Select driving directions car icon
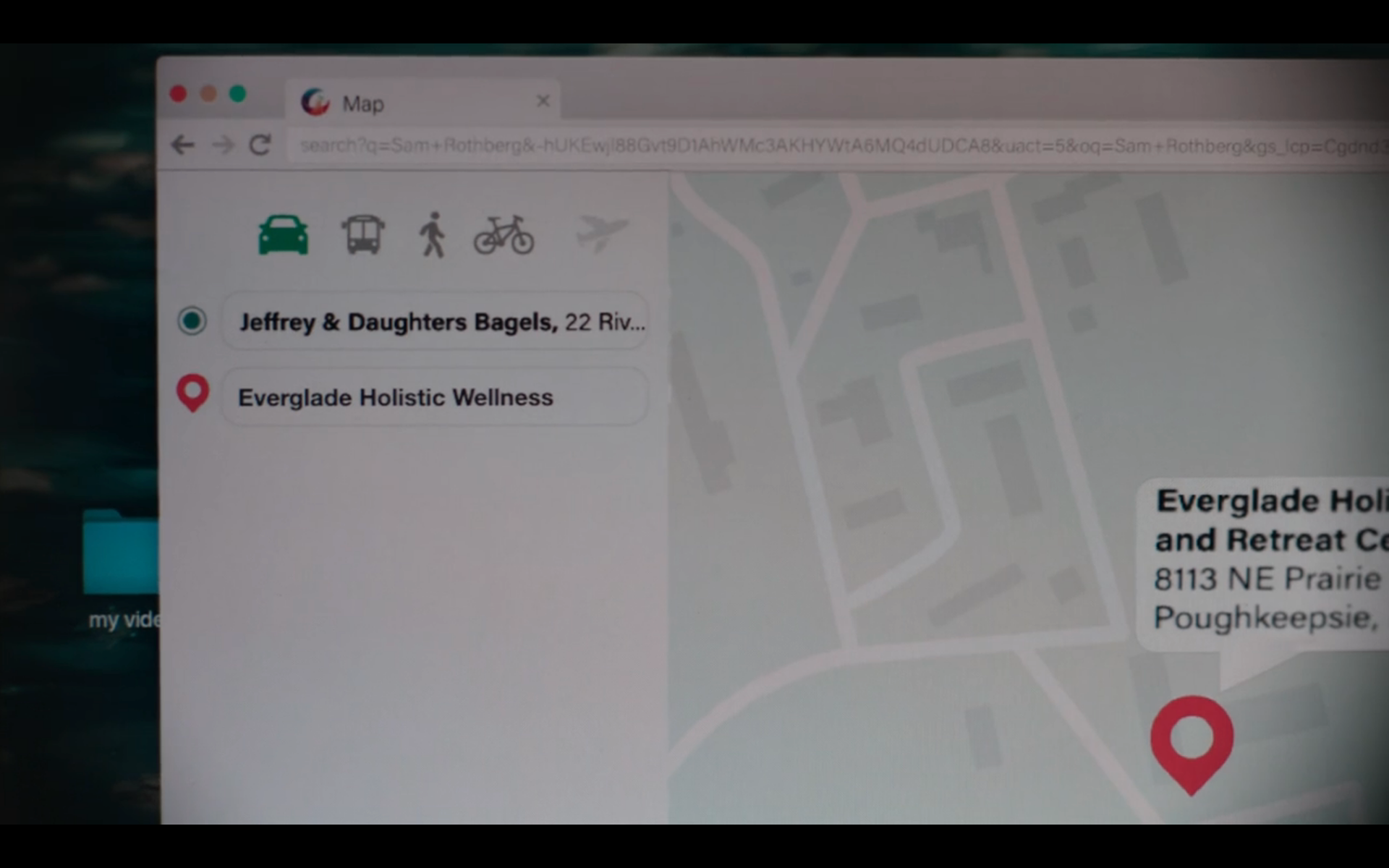 pyautogui.click(x=283, y=235)
